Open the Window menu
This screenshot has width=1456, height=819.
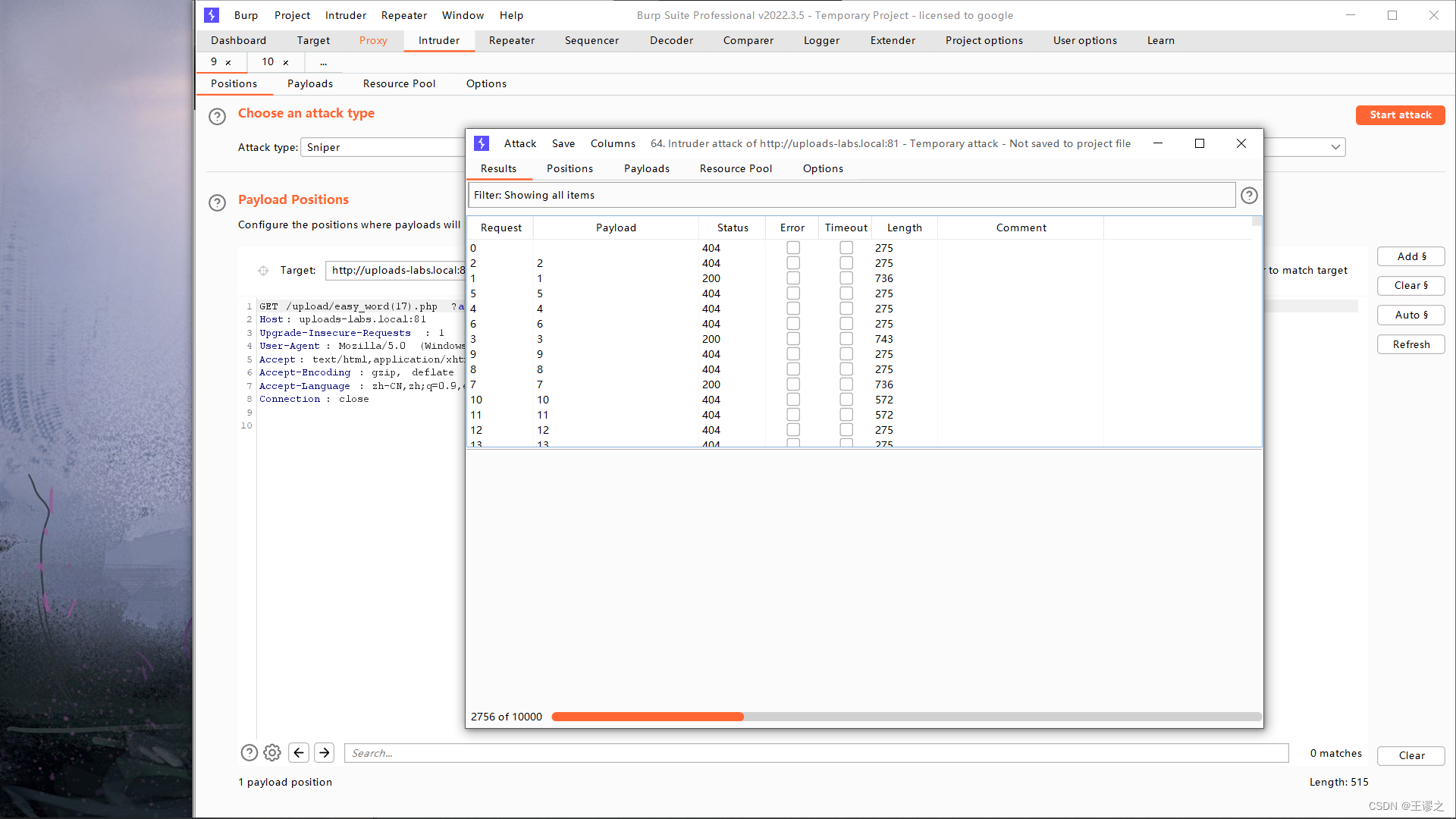point(463,15)
